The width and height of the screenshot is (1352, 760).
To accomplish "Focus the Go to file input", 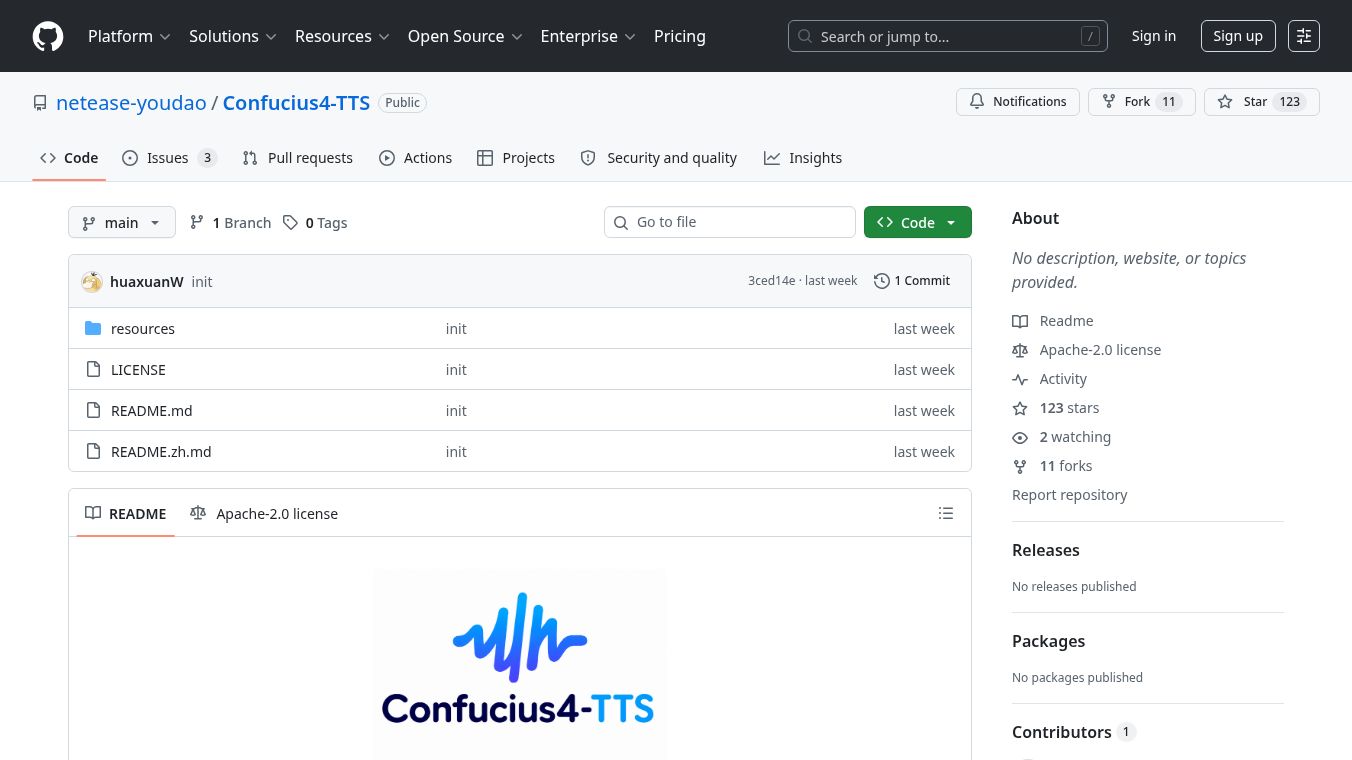I will (x=730, y=222).
